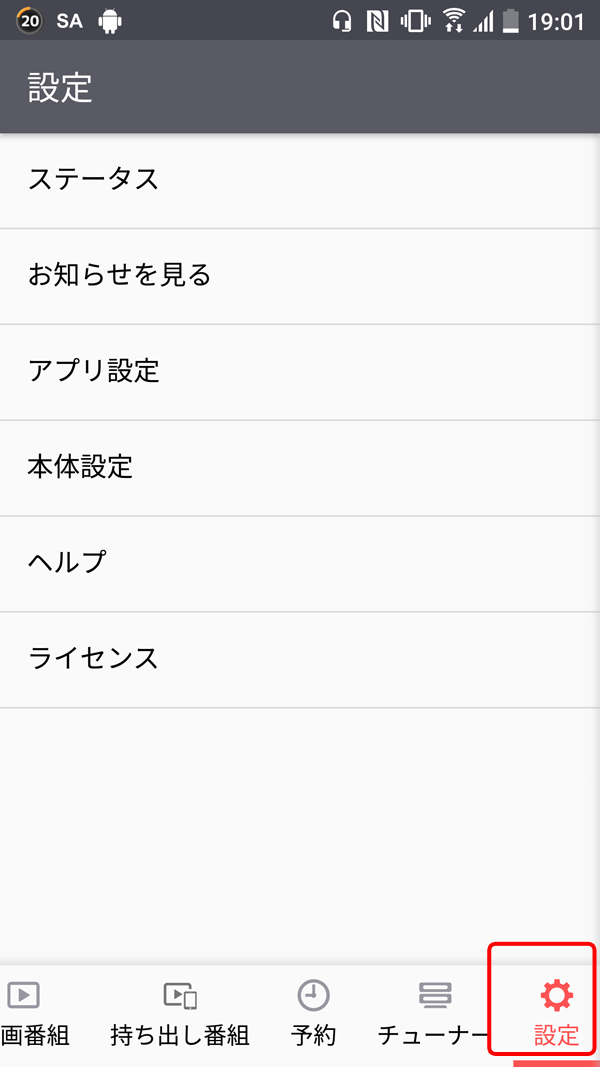View the ライセンス license entry
Screen dimensions: 600x1067
click(300, 660)
